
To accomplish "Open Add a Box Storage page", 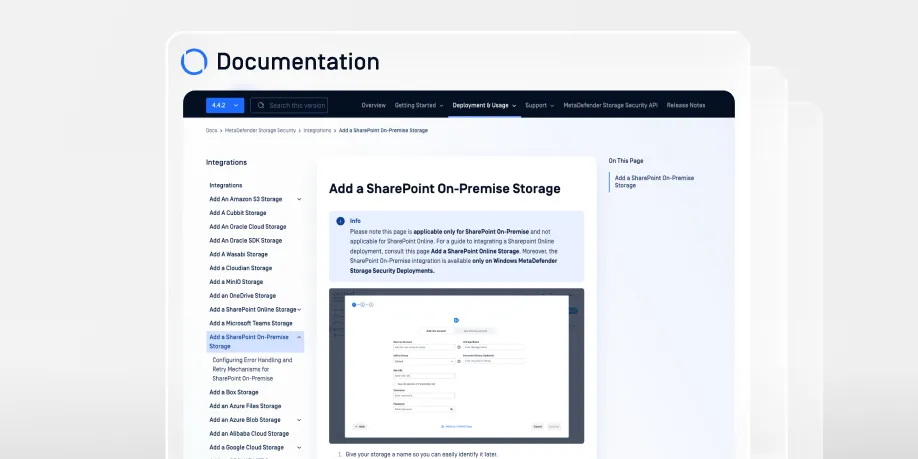I will [x=234, y=392].
